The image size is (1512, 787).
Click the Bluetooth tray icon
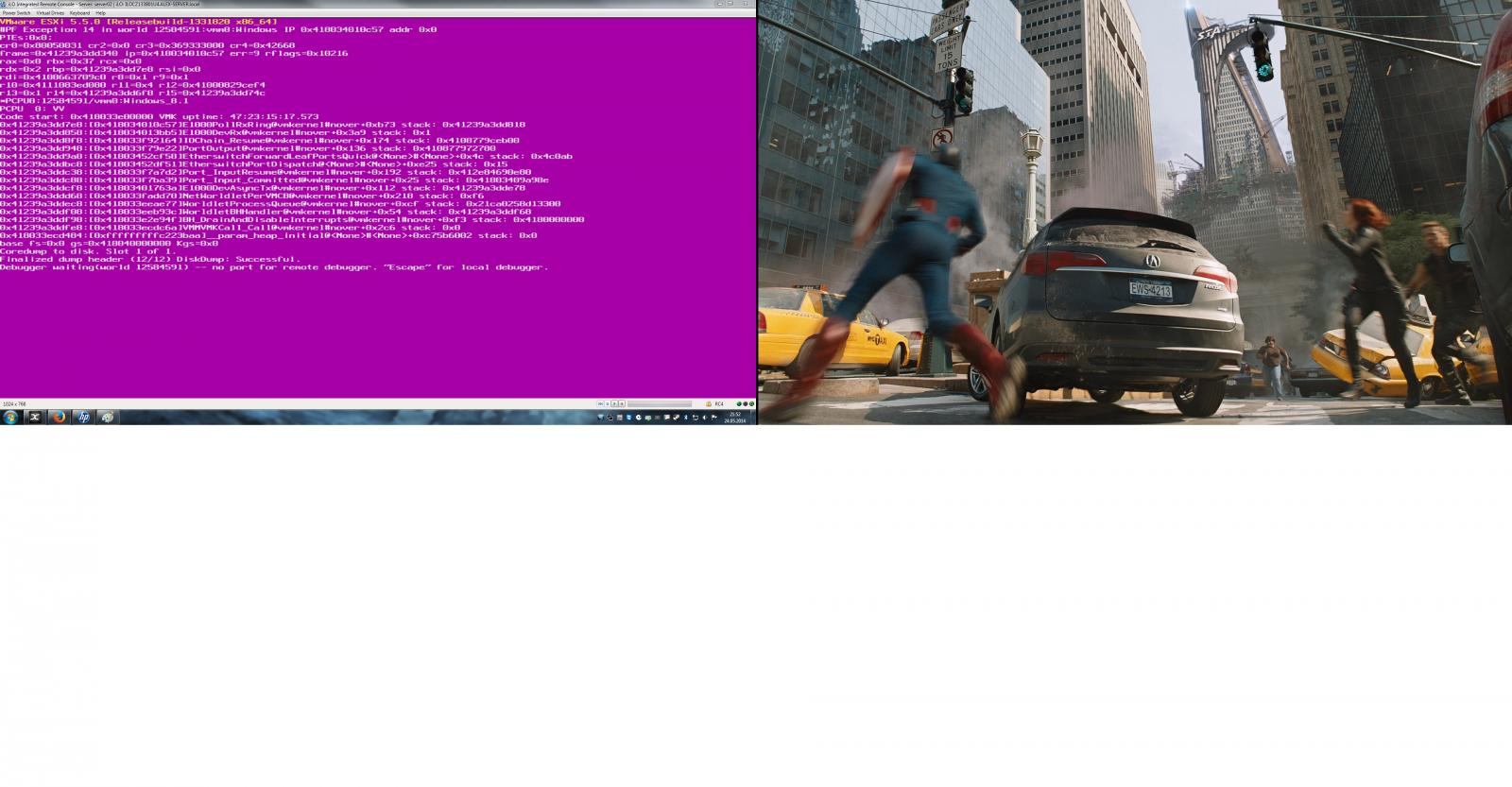point(686,418)
